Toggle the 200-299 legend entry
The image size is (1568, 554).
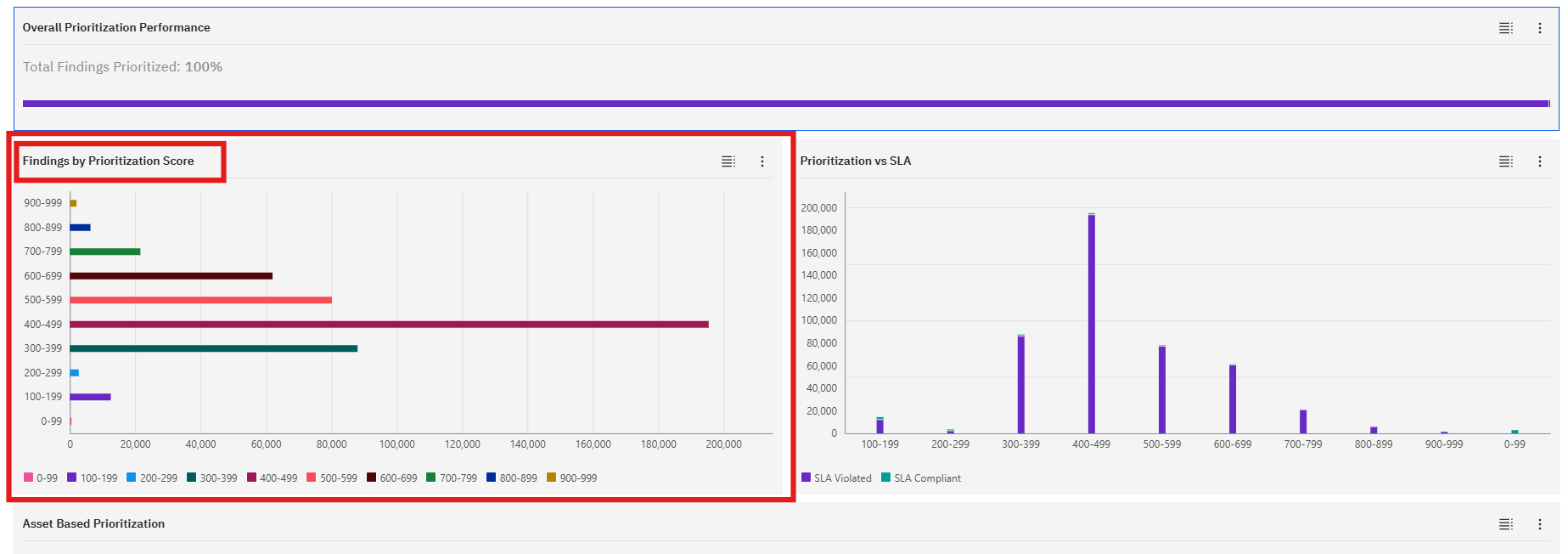152,478
